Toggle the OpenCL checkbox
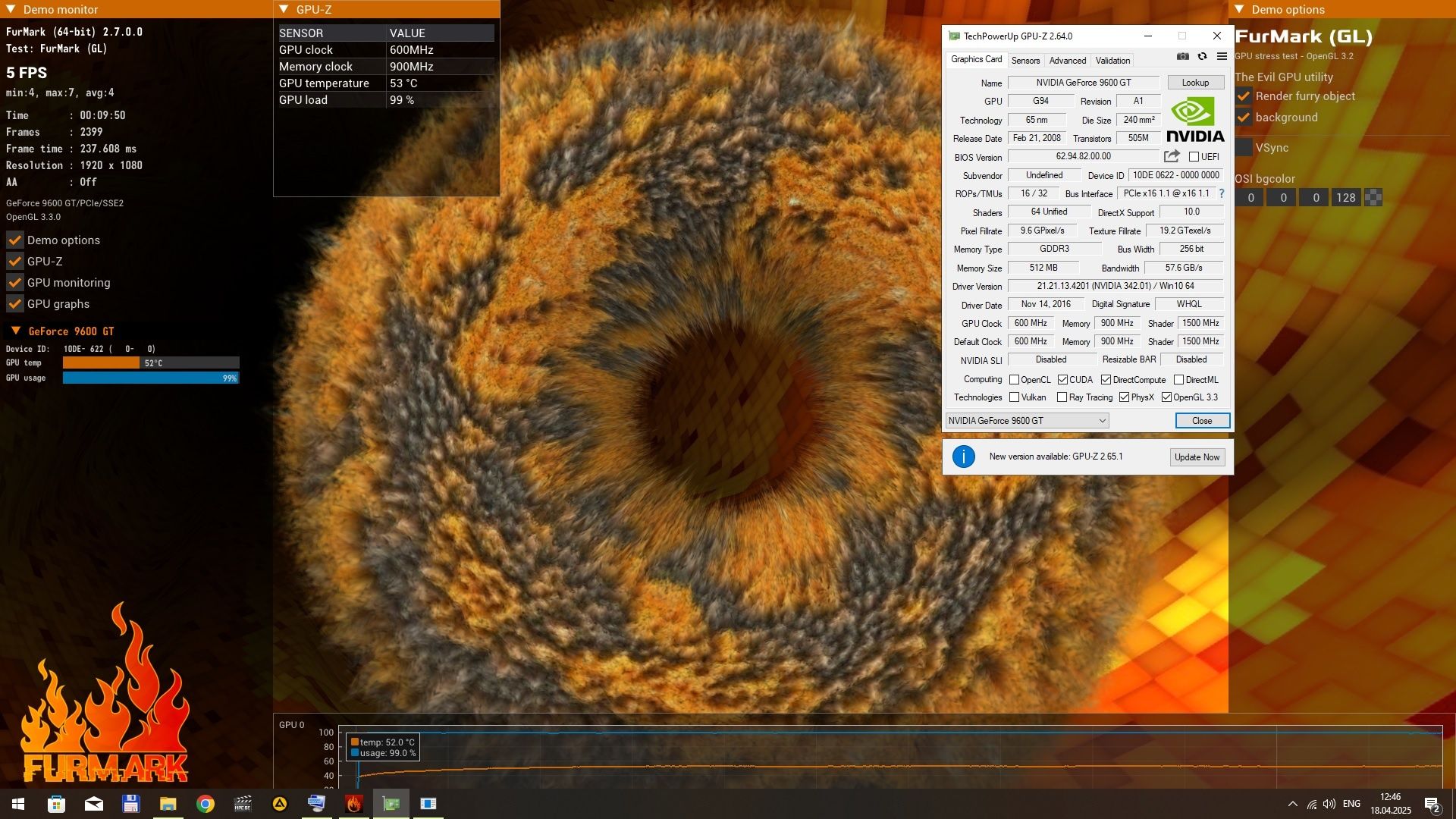The width and height of the screenshot is (1456, 819). click(x=1014, y=380)
